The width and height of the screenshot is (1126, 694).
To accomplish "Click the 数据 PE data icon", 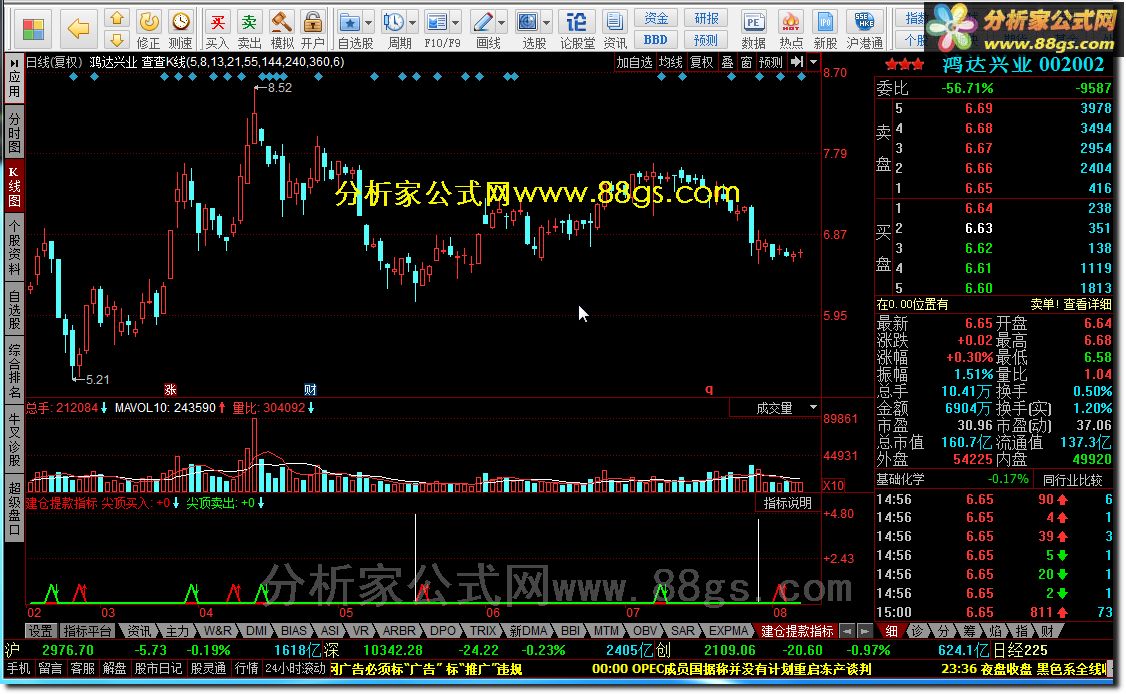I will 753,22.
